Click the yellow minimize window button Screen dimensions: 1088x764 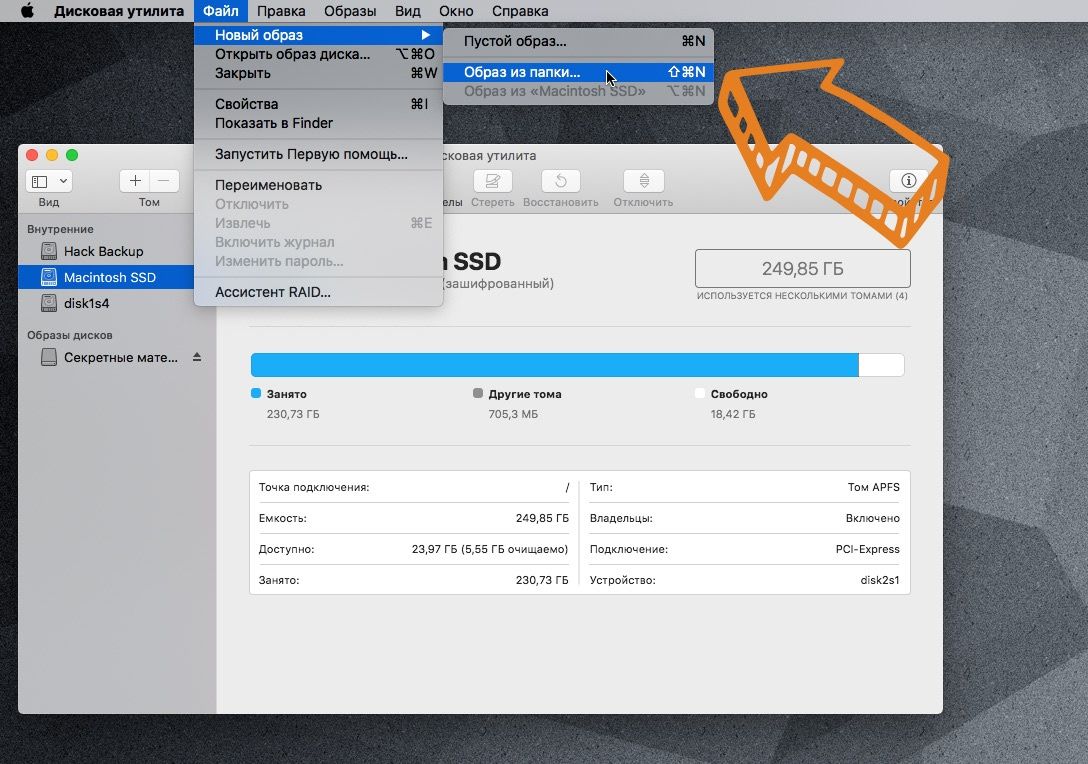[x=52, y=155]
